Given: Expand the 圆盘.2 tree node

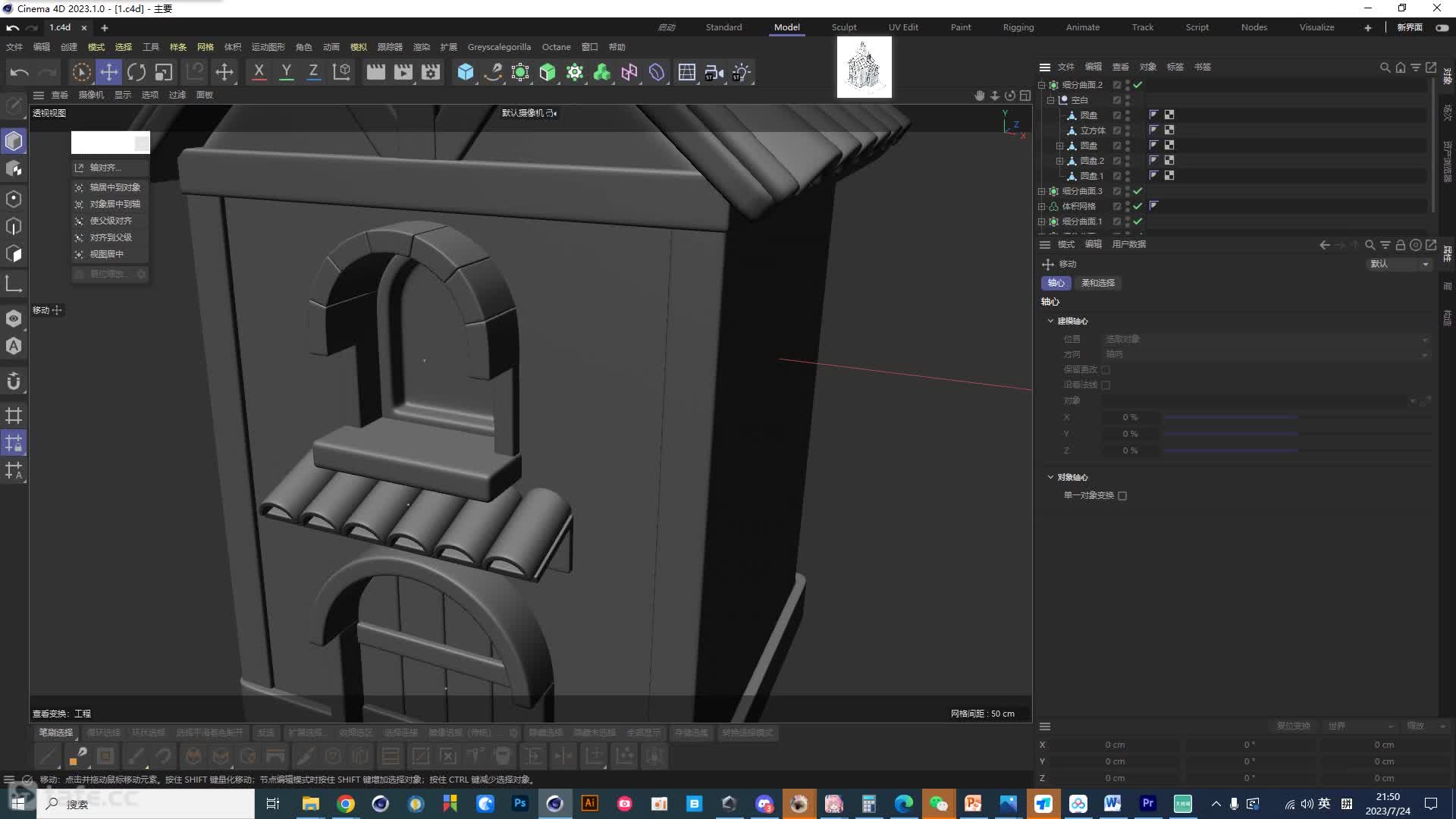Looking at the screenshot, I should tap(1060, 161).
